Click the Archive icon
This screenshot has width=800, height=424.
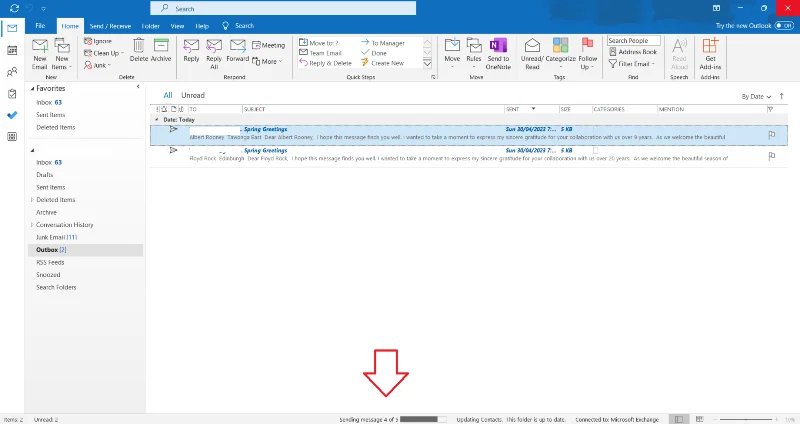pos(161,45)
